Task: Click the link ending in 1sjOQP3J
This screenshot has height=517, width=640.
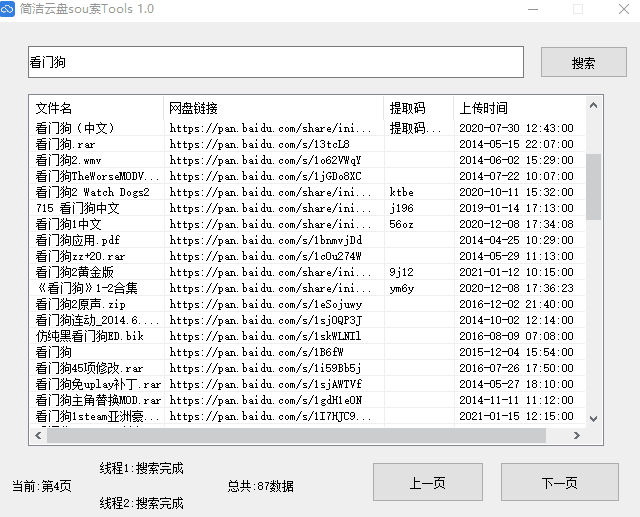Action: [266, 320]
